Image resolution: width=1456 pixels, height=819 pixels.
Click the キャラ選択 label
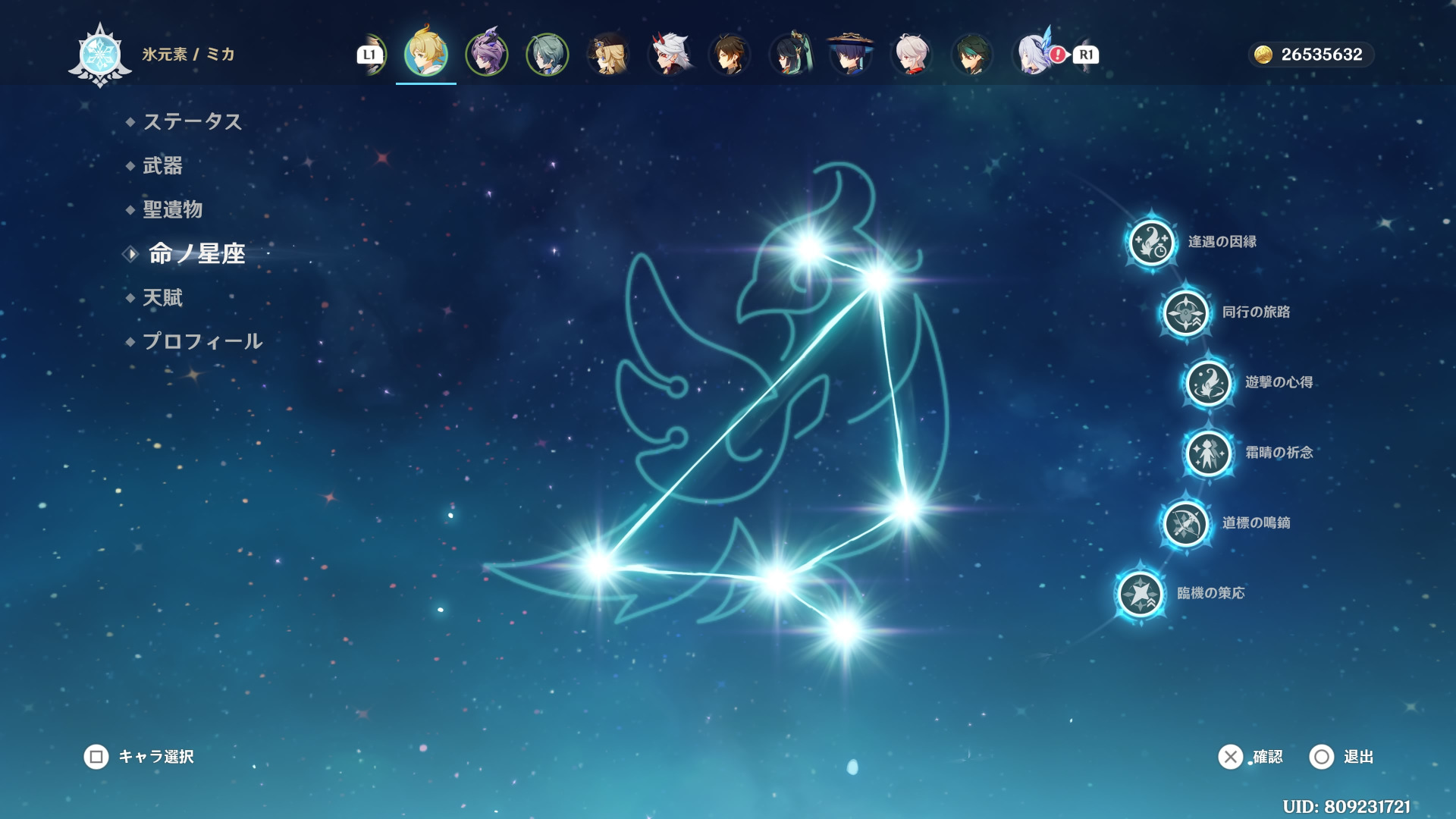tap(156, 757)
